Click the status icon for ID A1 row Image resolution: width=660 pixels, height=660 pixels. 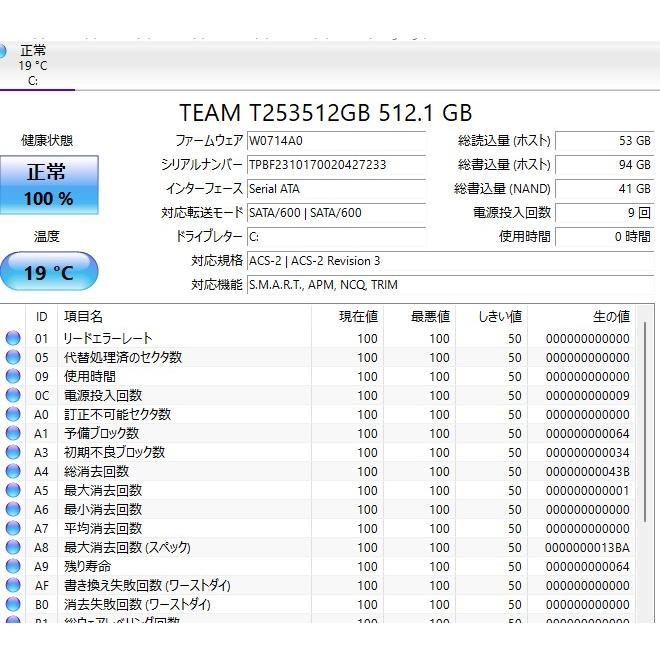coord(13,433)
